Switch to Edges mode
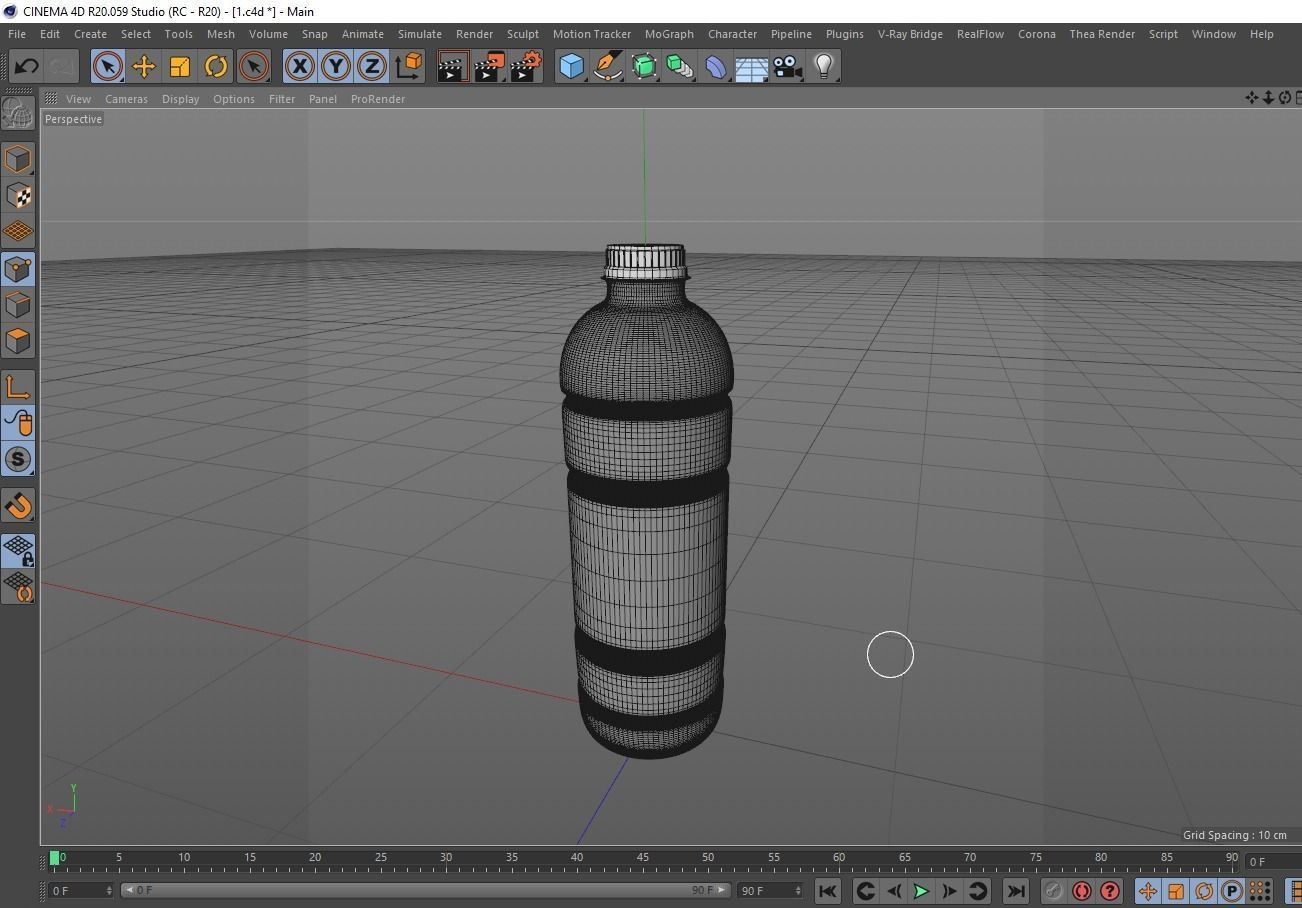 click(x=18, y=304)
